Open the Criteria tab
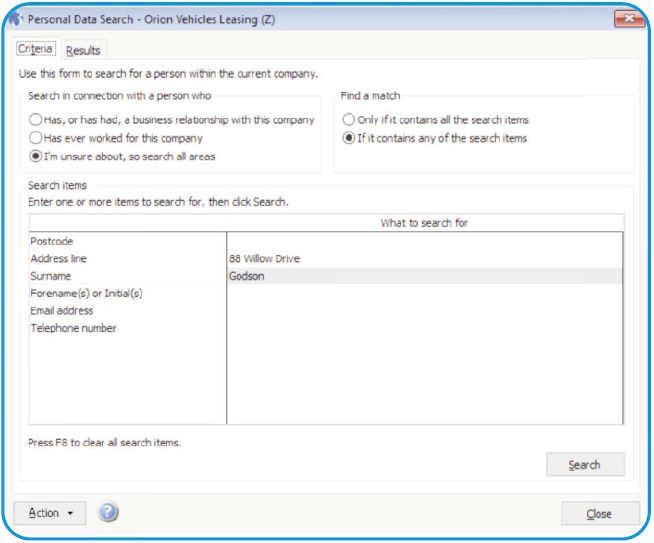 [36, 49]
